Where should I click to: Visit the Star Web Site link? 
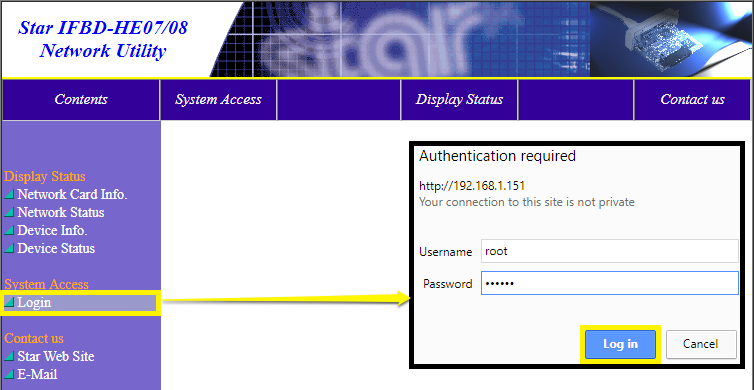[x=56, y=357]
